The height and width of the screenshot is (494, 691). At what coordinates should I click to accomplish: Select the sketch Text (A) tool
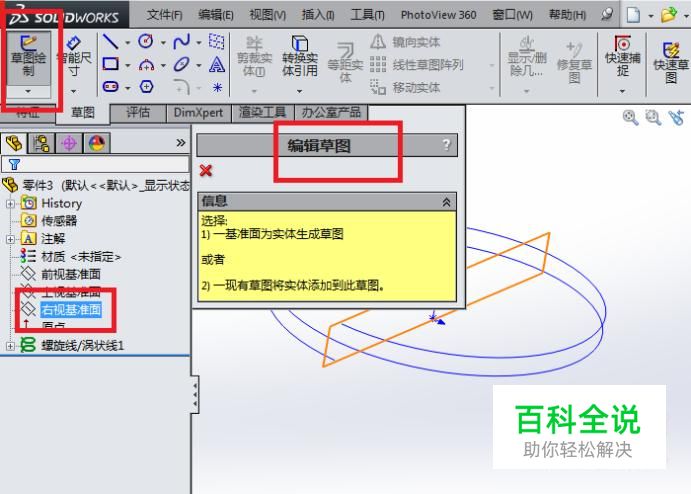pyautogui.click(x=217, y=65)
